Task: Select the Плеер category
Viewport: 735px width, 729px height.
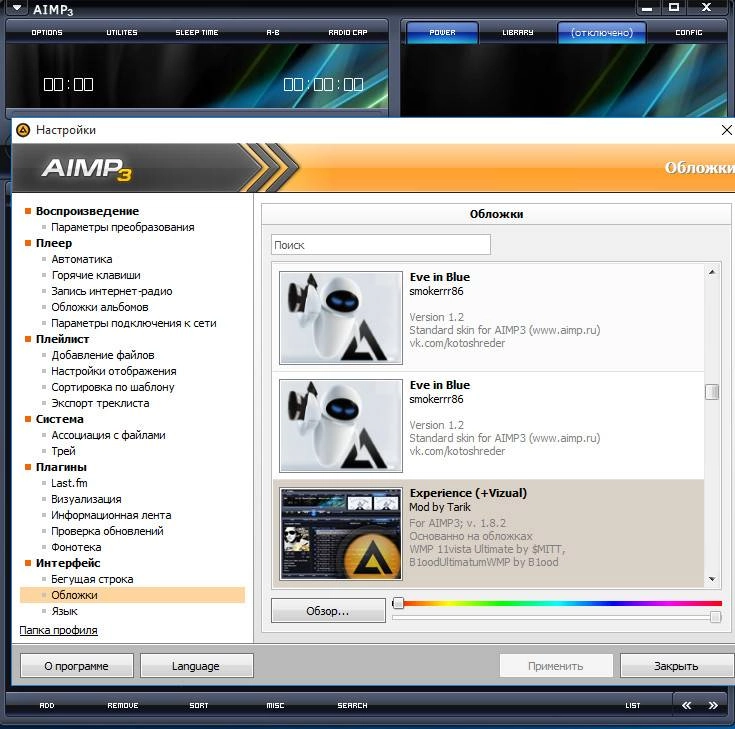Action: click(x=54, y=243)
